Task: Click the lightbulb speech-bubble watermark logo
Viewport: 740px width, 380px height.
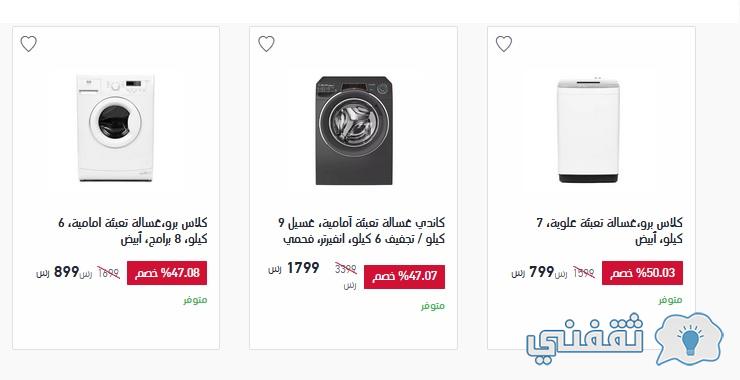Action: point(690,338)
